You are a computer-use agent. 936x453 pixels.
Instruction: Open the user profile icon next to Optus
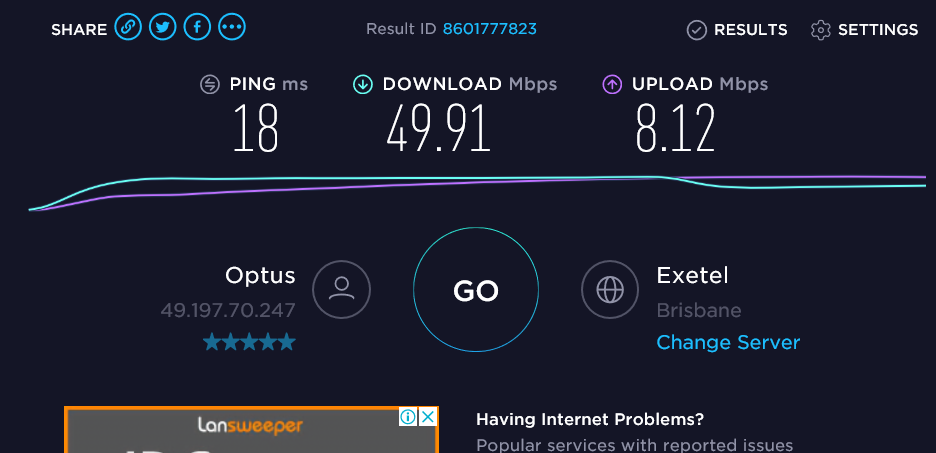(341, 289)
